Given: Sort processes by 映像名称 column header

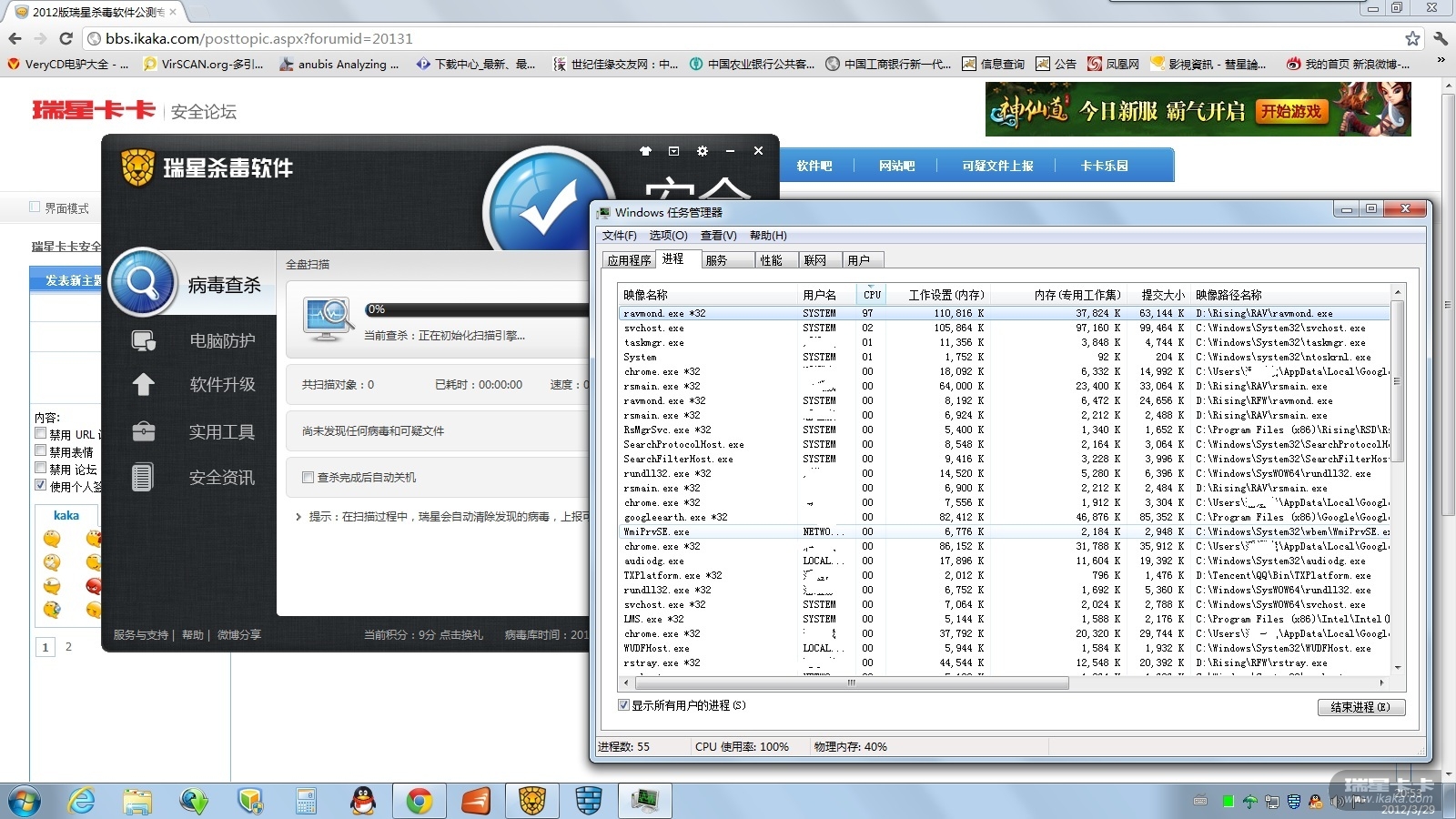Looking at the screenshot, I should pos(708,295).
